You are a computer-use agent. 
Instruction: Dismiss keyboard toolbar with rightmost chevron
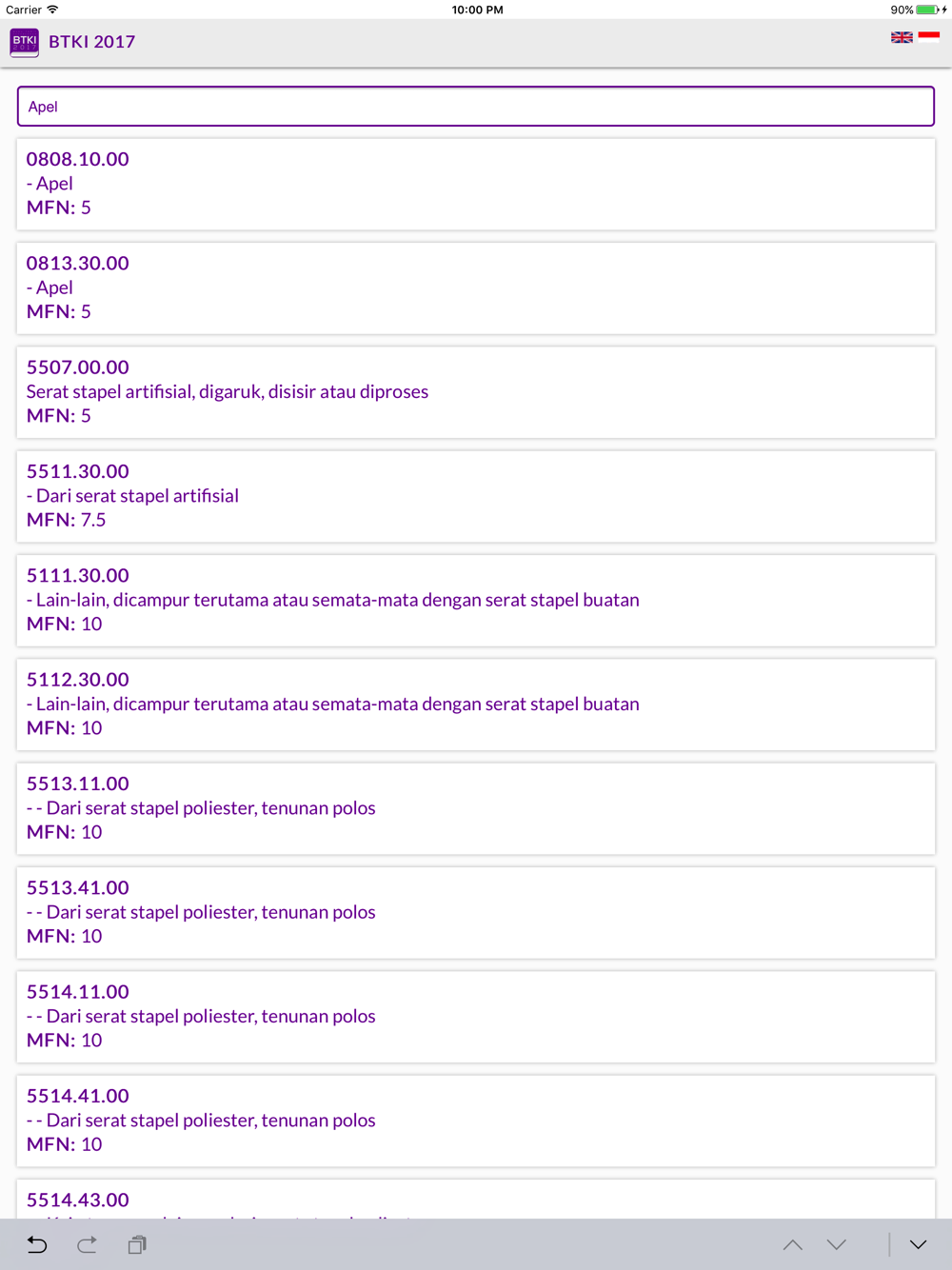click(x=918, y=1244)
